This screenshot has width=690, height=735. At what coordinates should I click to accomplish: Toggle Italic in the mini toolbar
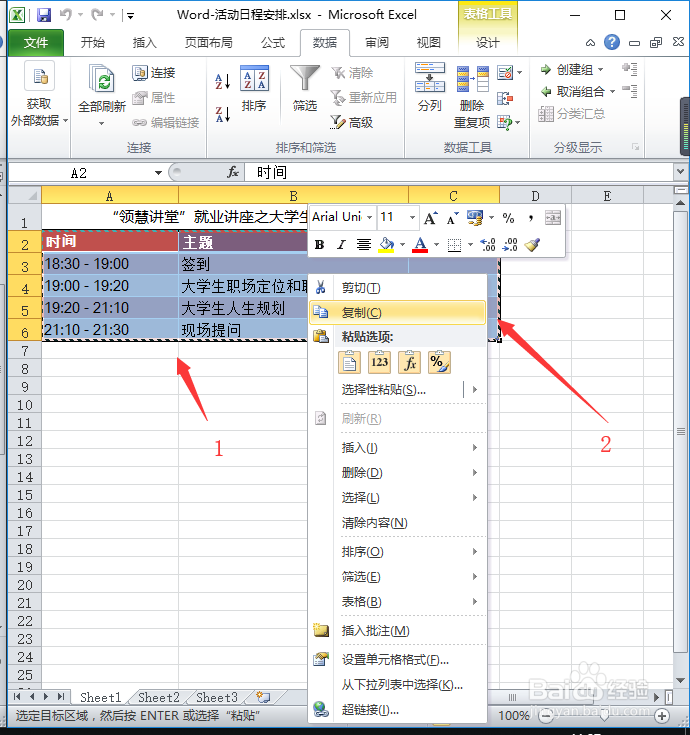pyautogui.click(x=341, y=244)
